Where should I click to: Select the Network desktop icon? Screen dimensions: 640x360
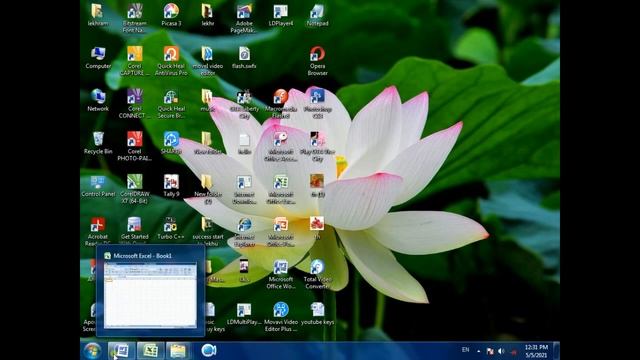98,100
